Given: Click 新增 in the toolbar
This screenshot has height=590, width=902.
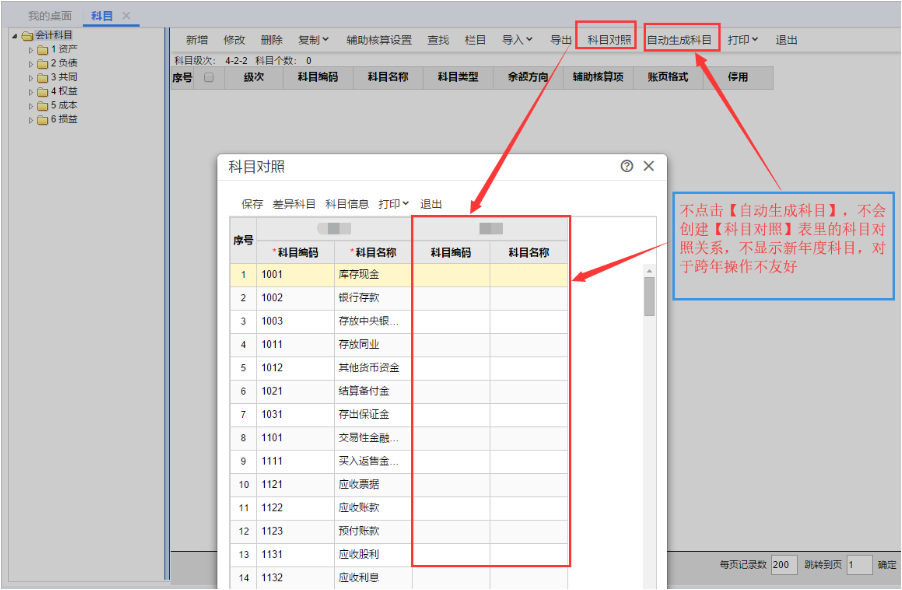Looking at the screenshot, I should point(197,40).
